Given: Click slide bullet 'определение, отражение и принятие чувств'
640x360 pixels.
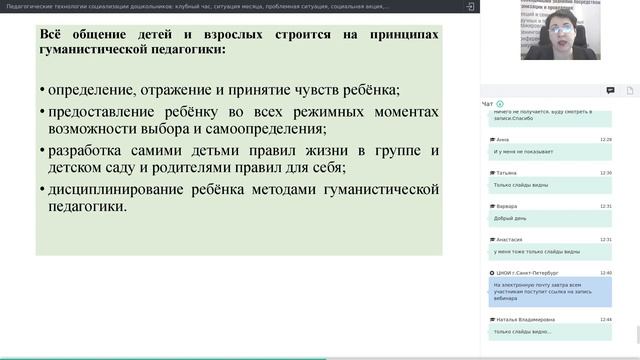Looking at the screenshot, I should (x=224, y=90).
